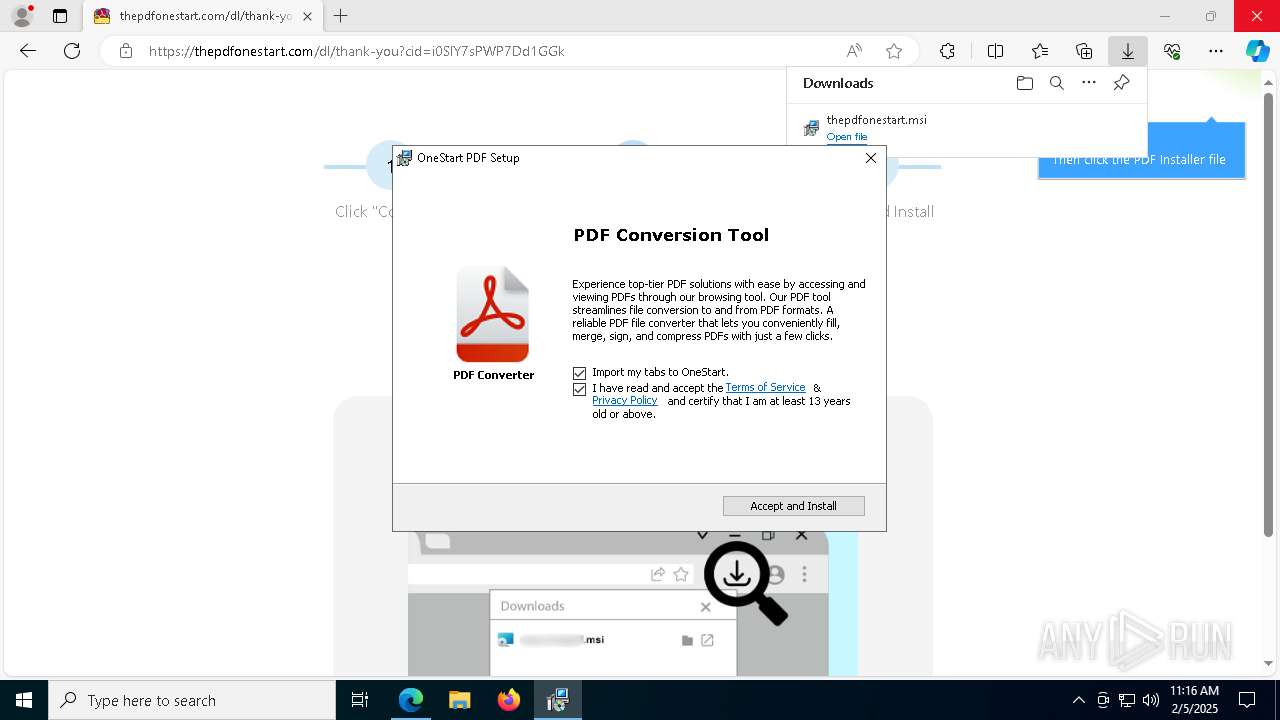The width and height of the screenshot is (1280, 720).
Task: Open network status tray icon
Action: coord(1127,700)
